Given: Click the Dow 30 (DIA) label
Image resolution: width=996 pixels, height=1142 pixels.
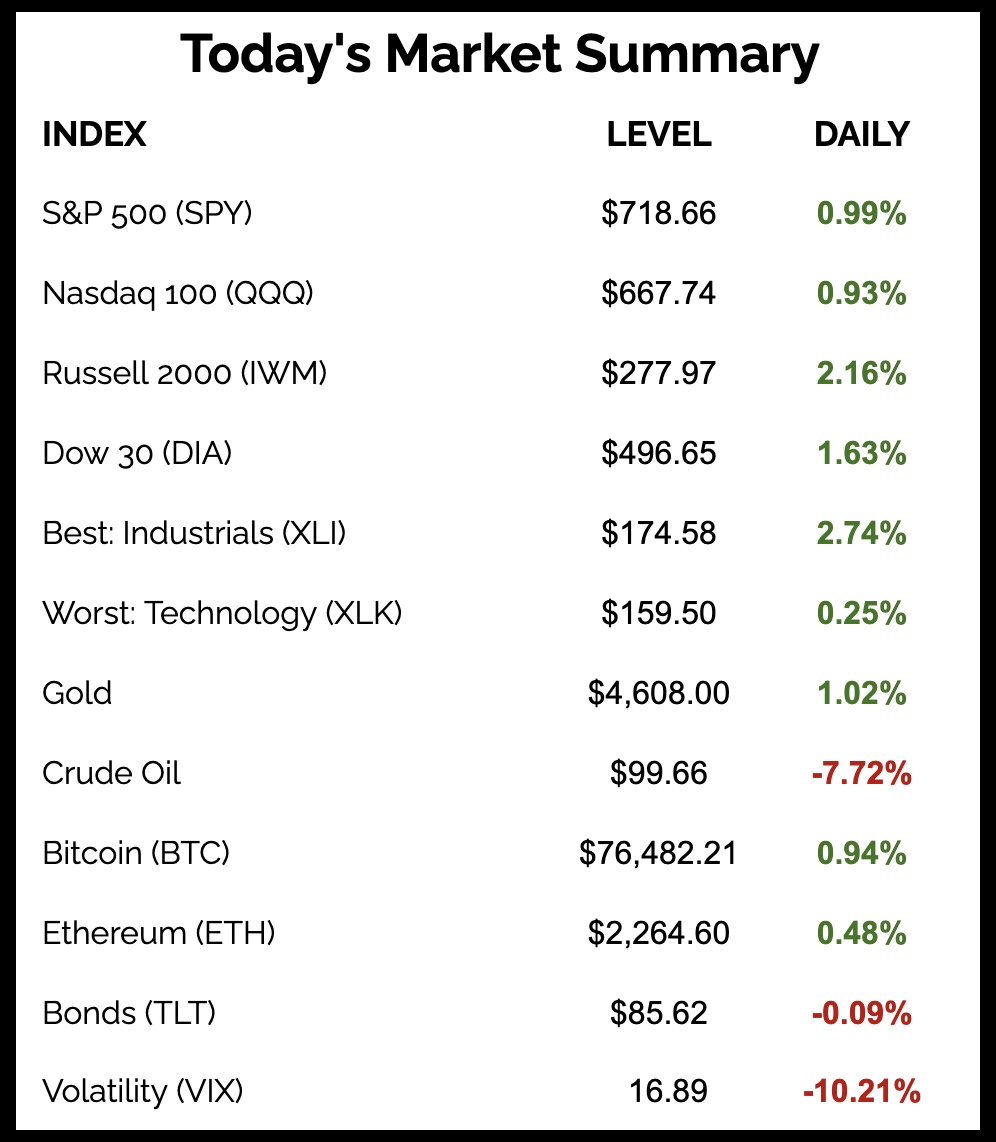Looking at the screenshot, I should point(137,453).
